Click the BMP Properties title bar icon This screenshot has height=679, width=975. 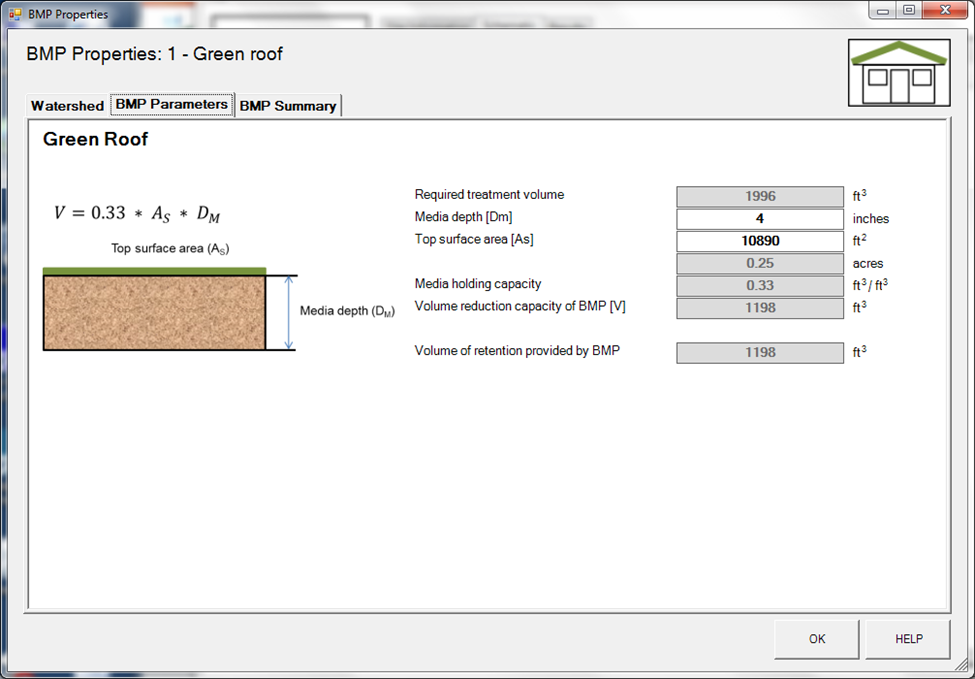click(14, 14)
